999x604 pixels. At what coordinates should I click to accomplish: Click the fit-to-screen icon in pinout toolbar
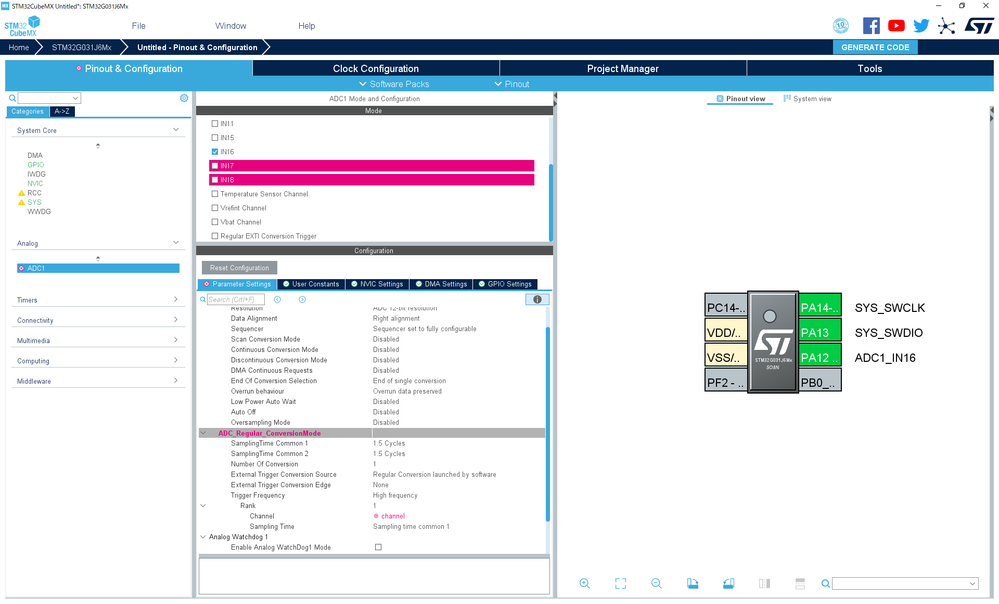point(621,583)
